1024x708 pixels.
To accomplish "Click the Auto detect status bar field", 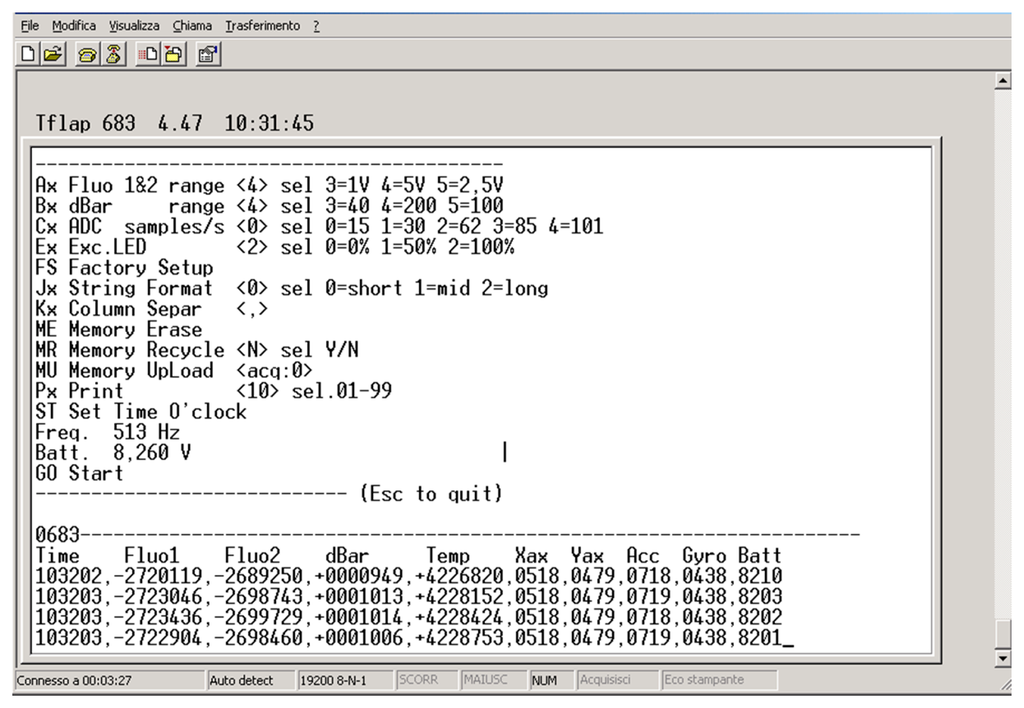I will point(242,681).
